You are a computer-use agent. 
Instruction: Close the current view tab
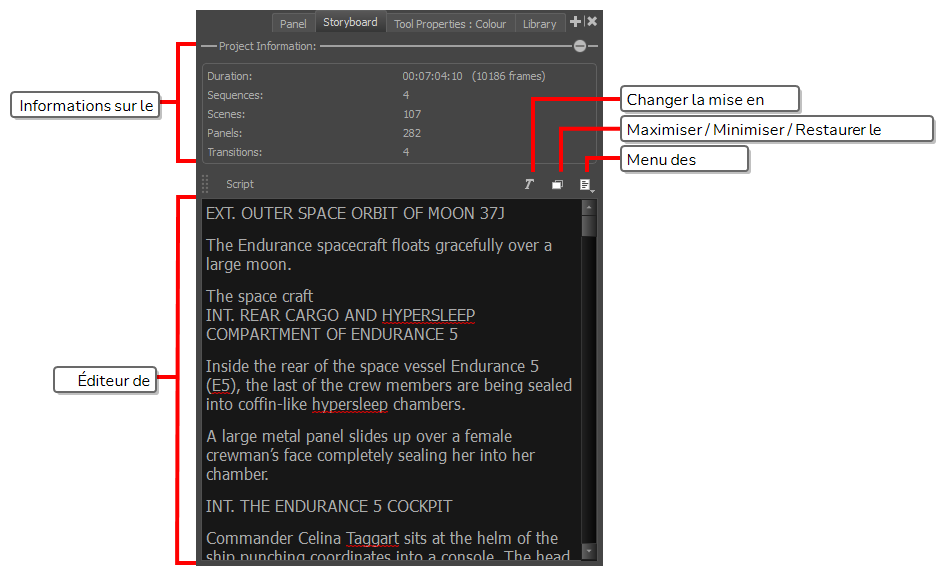592,22
